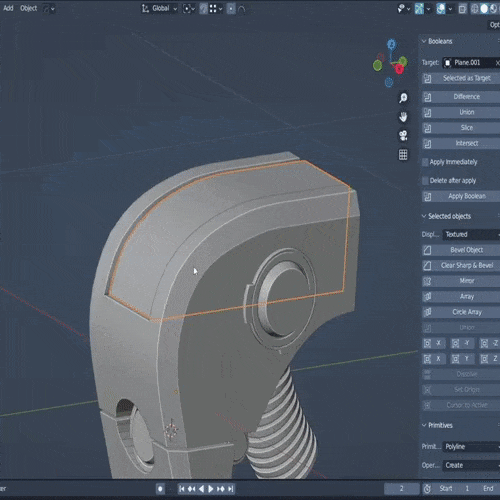Click the play animation button
The height and width of the screenshot is (500, 500).
pos(211,489)
